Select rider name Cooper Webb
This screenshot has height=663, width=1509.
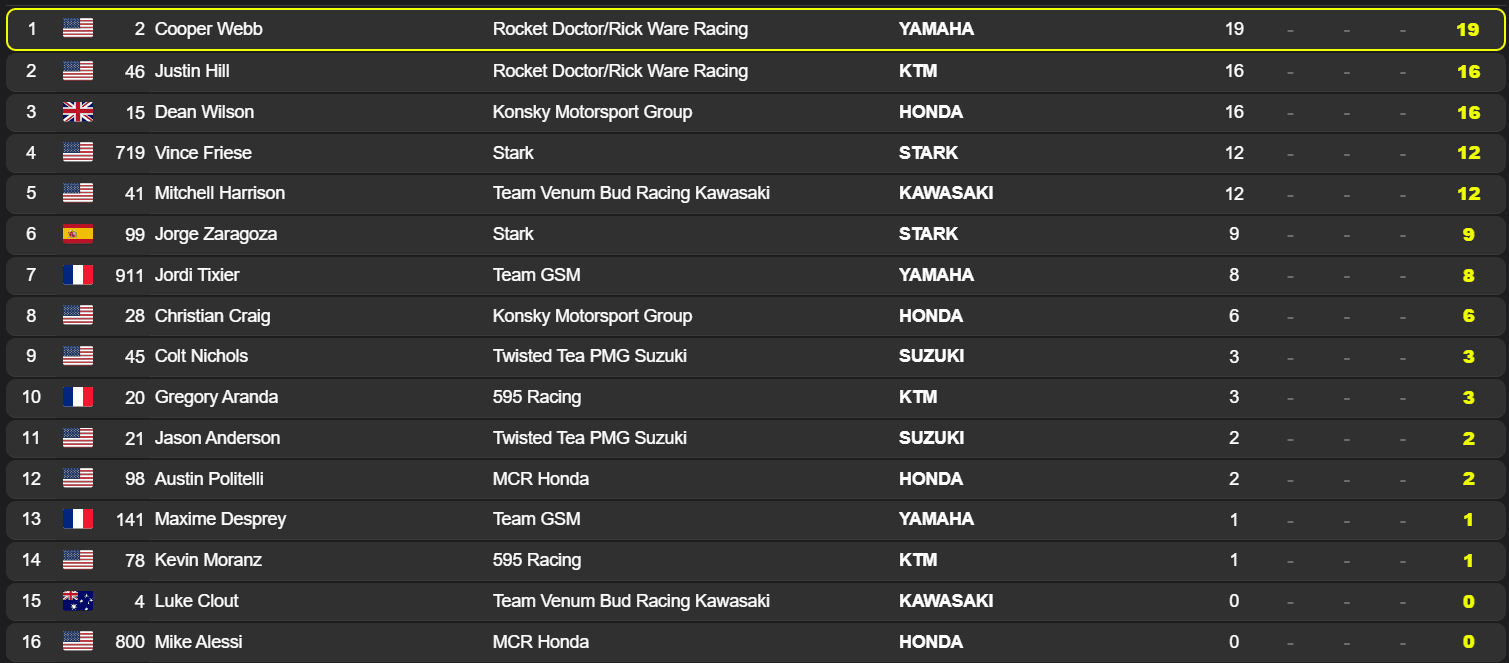pos(209,29)
